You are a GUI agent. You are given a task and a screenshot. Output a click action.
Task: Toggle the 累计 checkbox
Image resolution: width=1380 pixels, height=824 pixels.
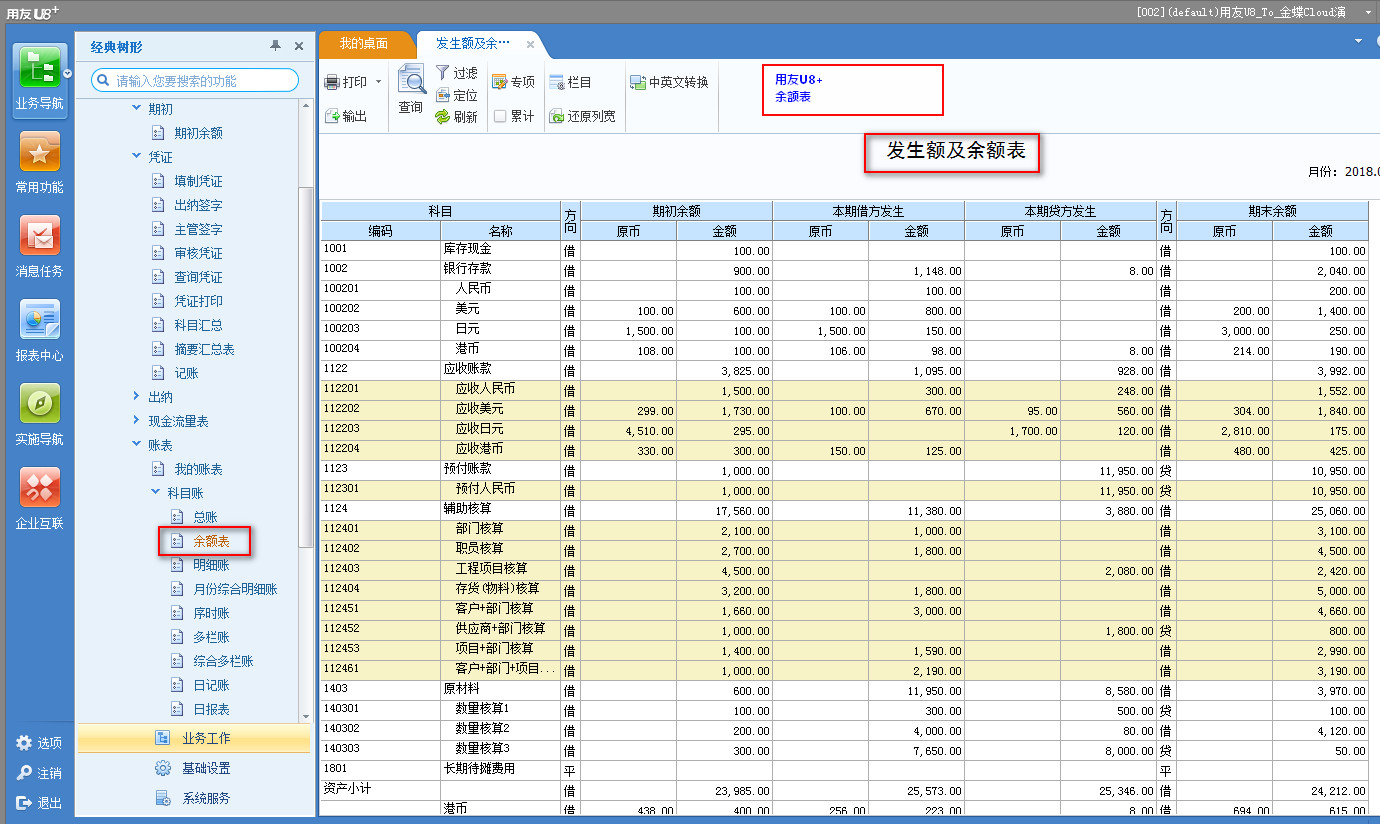coord(500,116)
